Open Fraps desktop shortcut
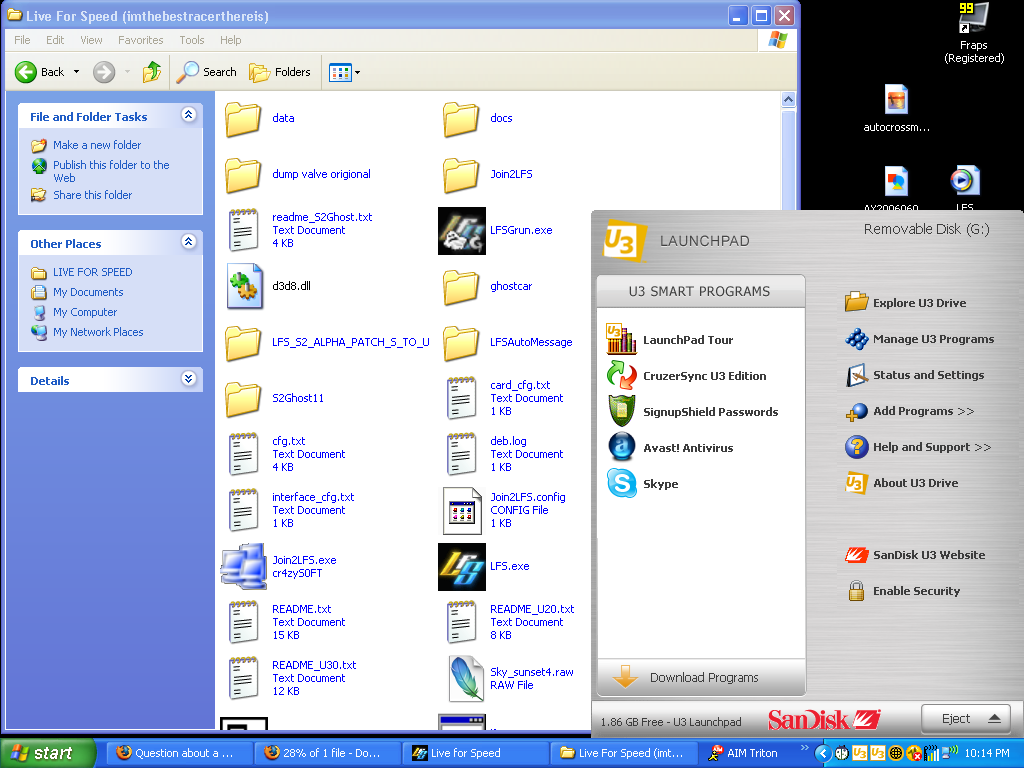1024x768 pixels. [x=973, y=33]
